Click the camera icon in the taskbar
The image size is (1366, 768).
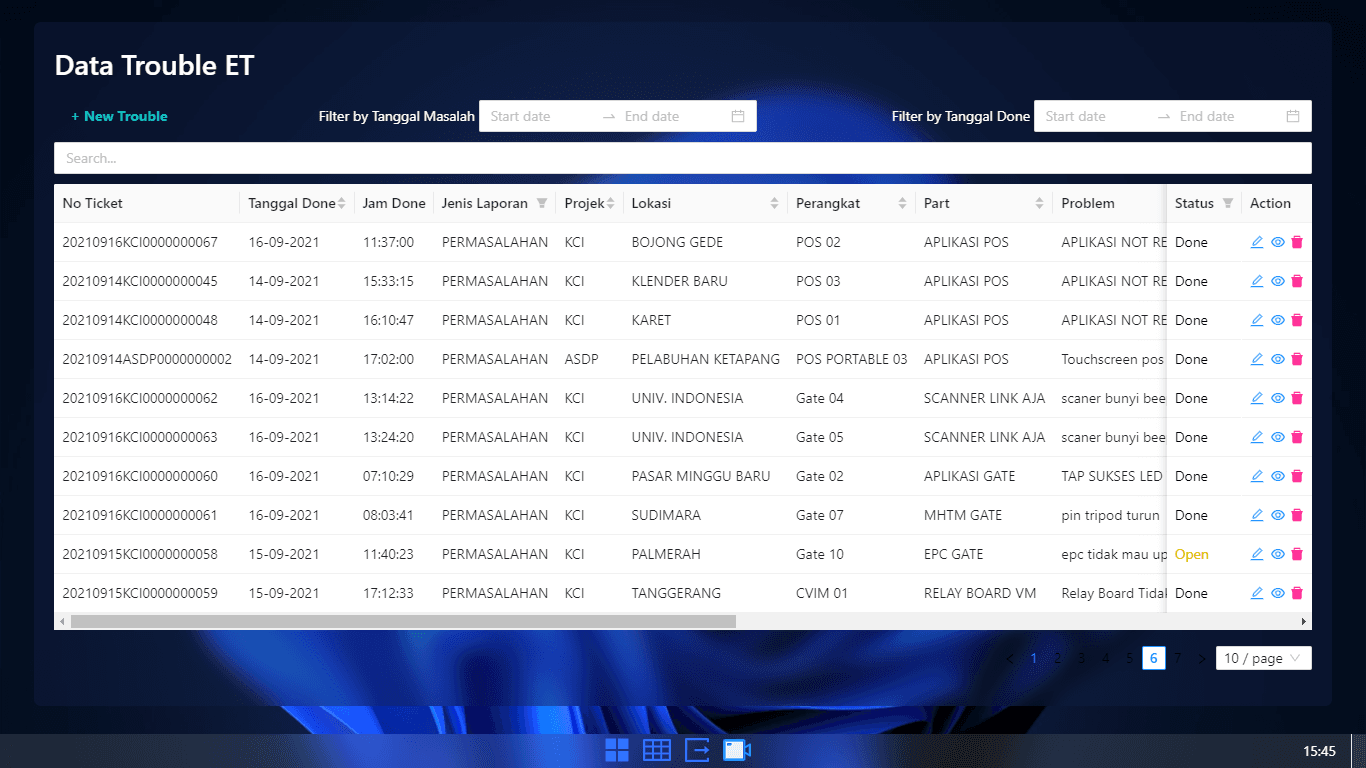[737, 750]
